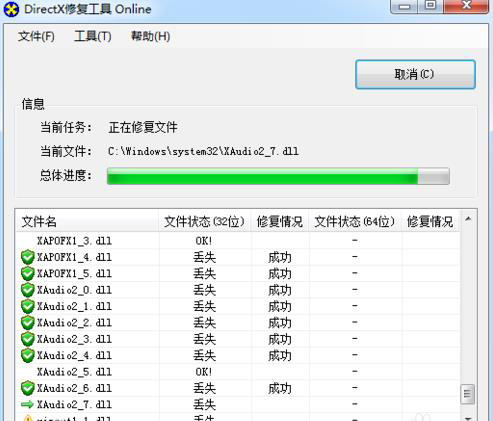Select the XAudio2_1.dll file name
Image resolution: width=493 pixels, height=421 pixels.
click(74, 306)
